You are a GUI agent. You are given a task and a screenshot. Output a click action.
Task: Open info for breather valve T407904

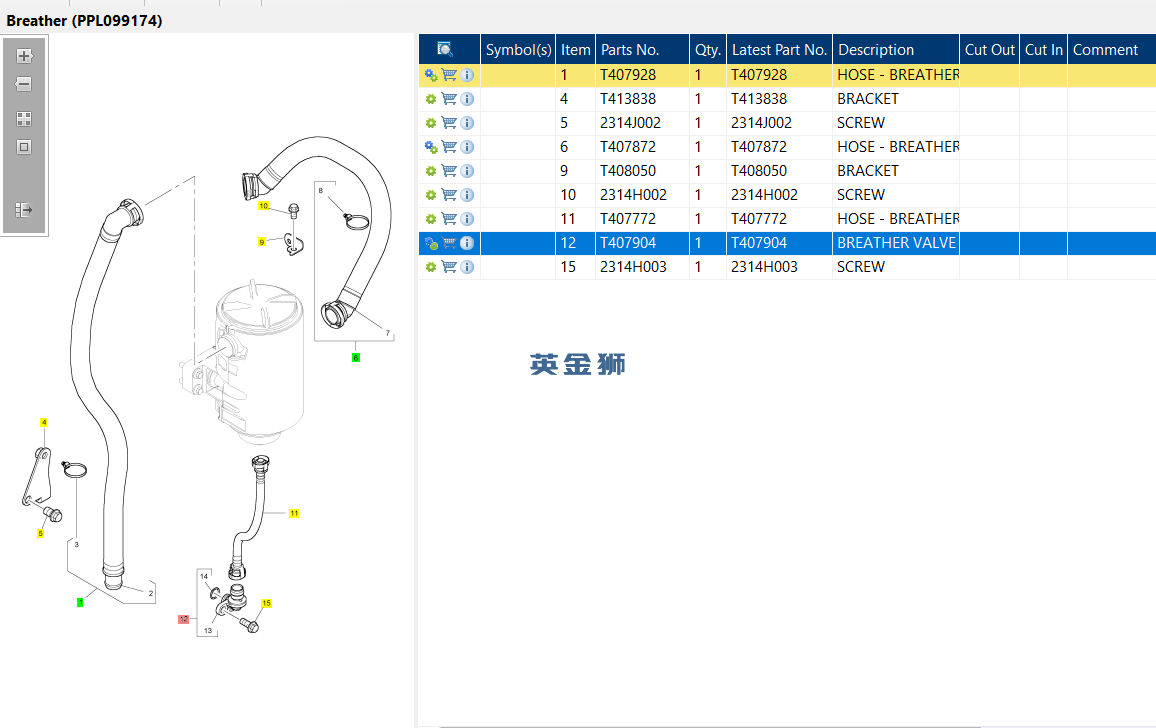[x=467, y=243]
